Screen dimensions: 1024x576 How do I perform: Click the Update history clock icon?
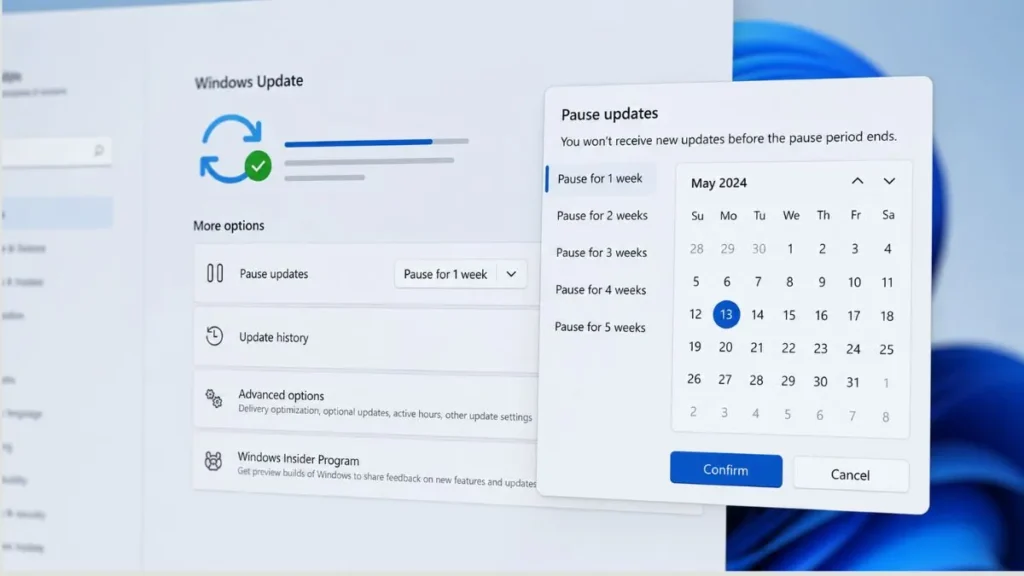[x=213, y=337]
